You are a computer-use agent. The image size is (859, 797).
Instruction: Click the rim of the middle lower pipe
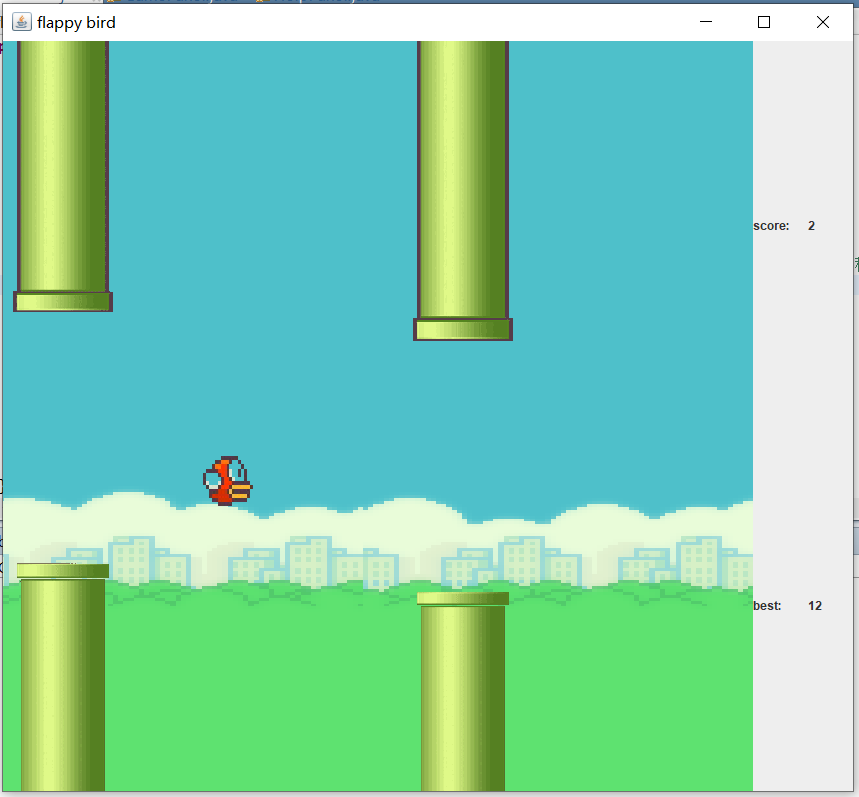[462, 596]
